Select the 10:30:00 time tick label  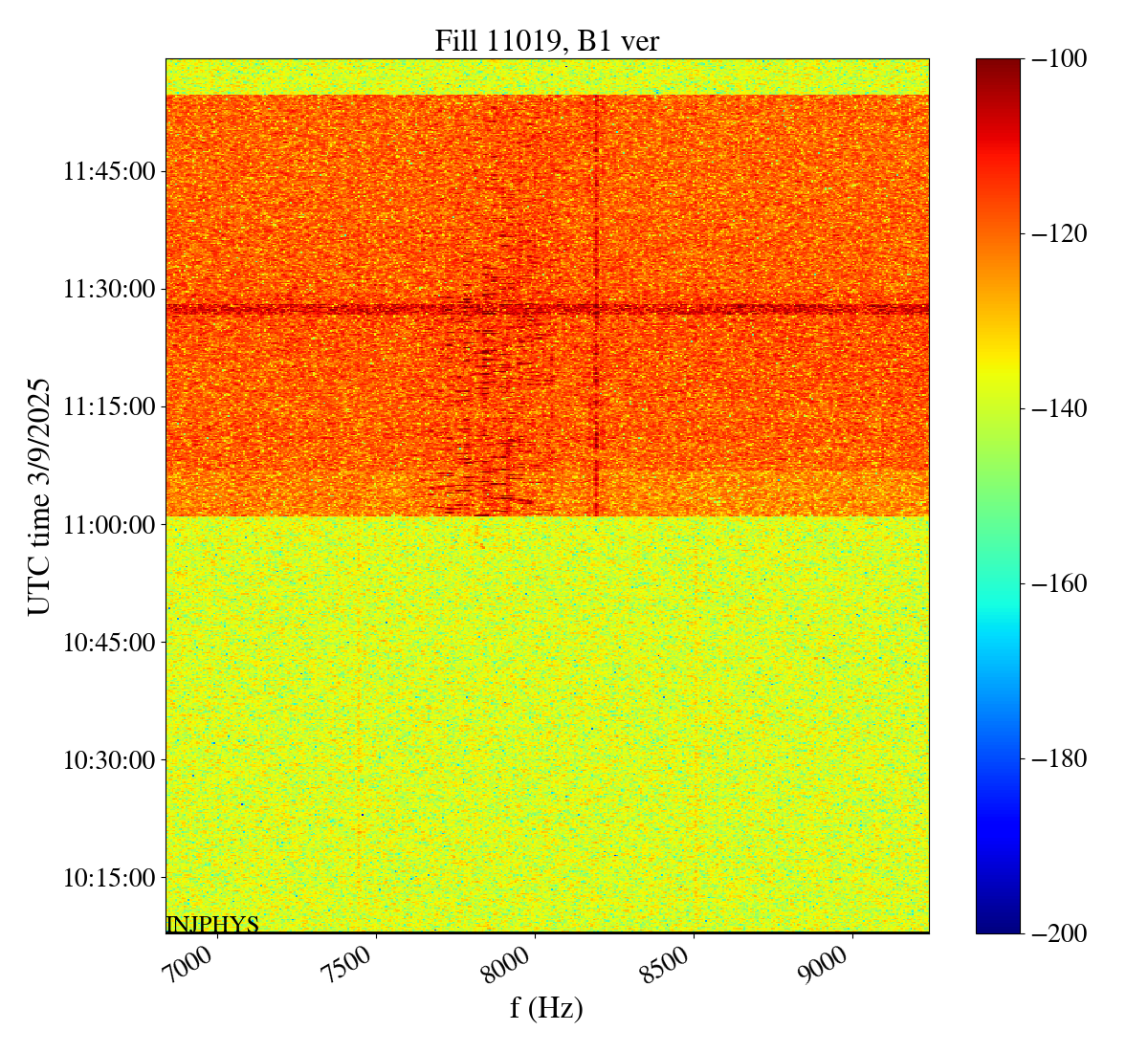click(108, 760)
